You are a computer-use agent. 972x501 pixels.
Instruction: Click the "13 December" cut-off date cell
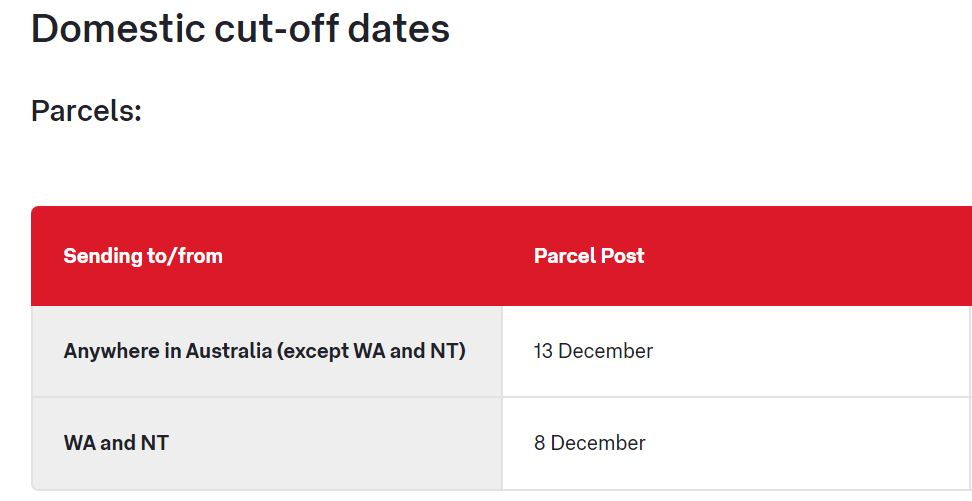tap(593, 352)
